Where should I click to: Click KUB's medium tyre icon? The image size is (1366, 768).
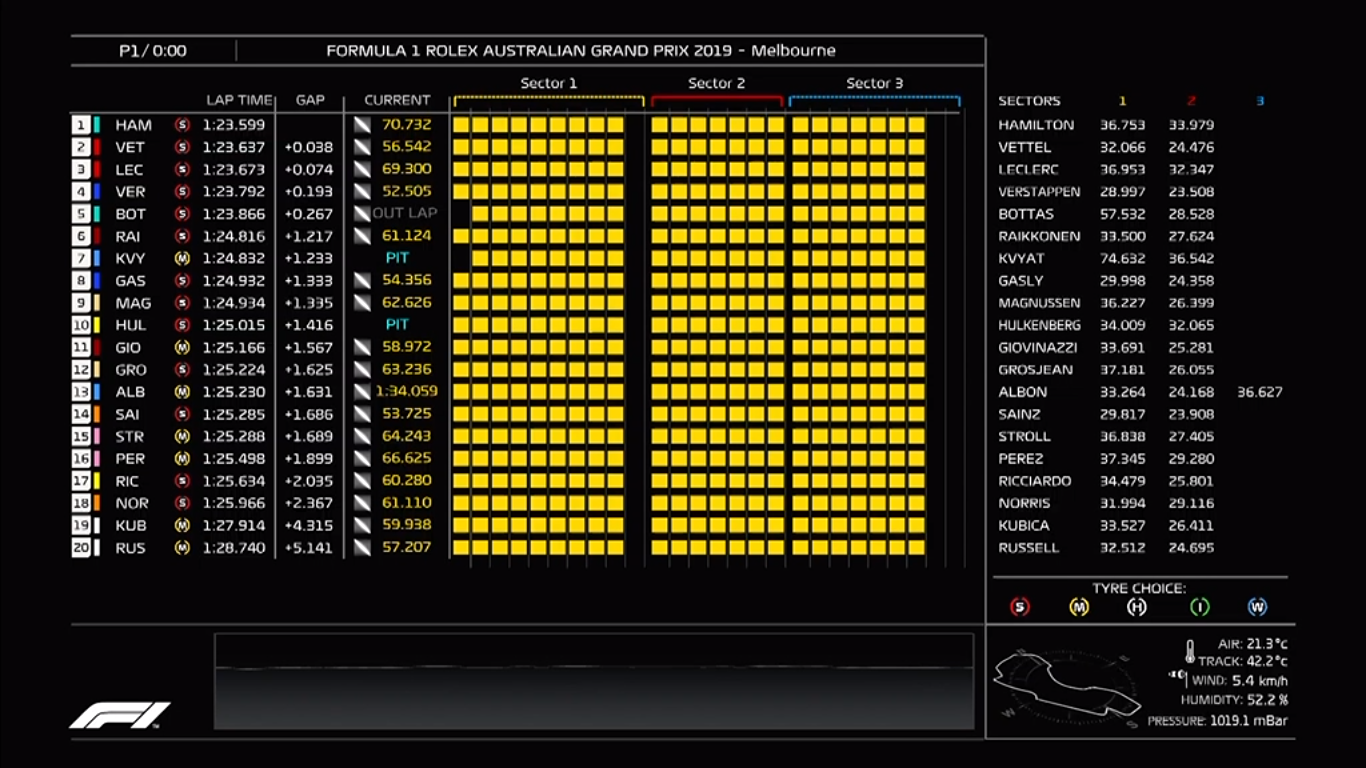182,525
